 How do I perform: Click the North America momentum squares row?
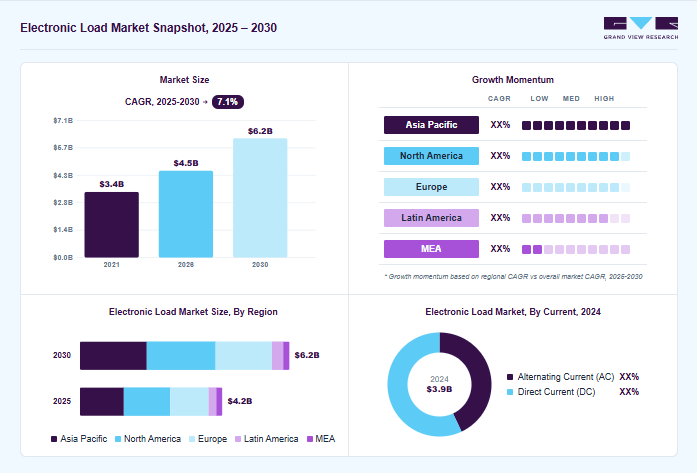tap(576, 156)
